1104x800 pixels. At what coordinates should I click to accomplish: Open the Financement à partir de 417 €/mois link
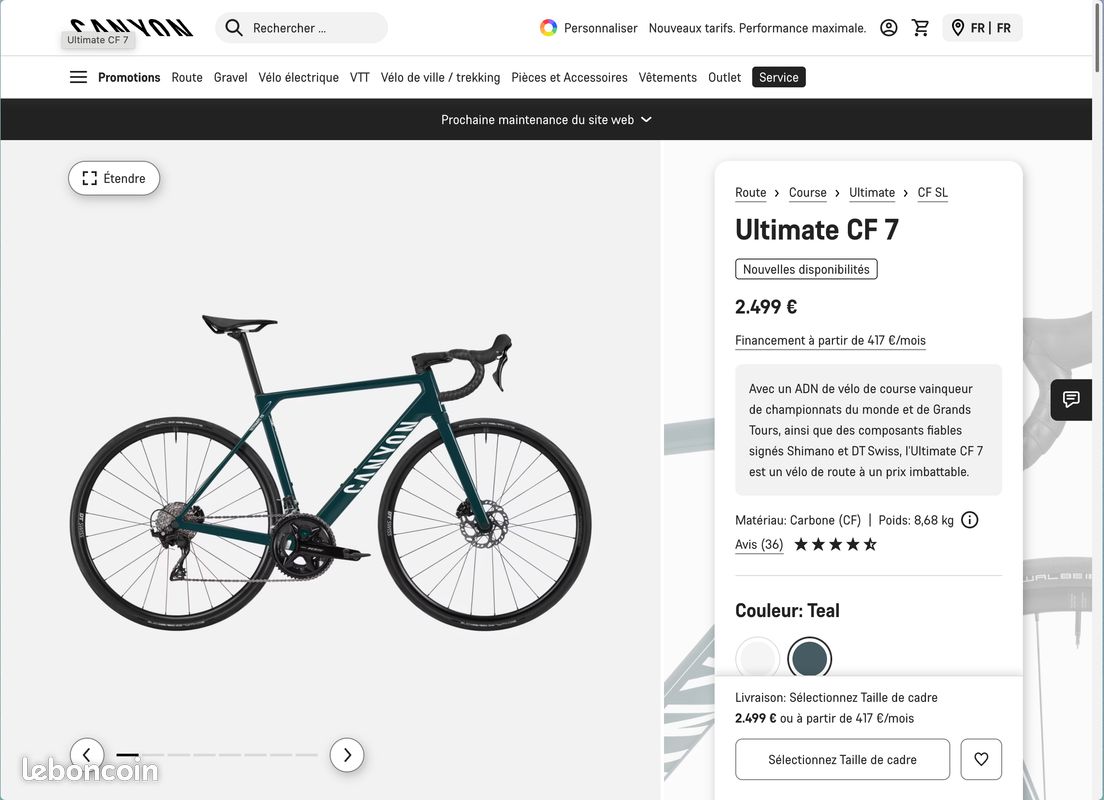pos(830,340)
